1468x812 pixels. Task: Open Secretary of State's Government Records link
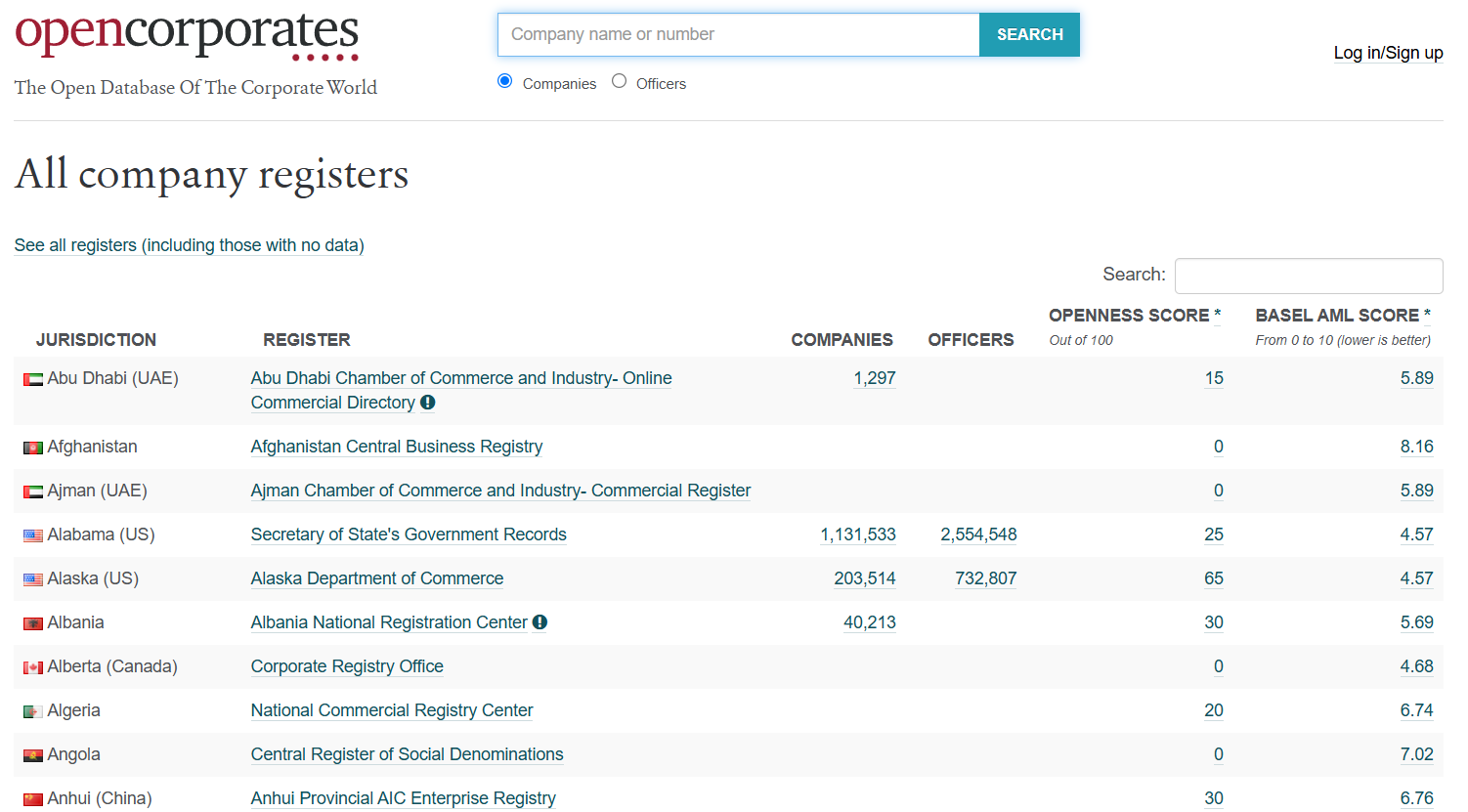[x=409, y=534]
